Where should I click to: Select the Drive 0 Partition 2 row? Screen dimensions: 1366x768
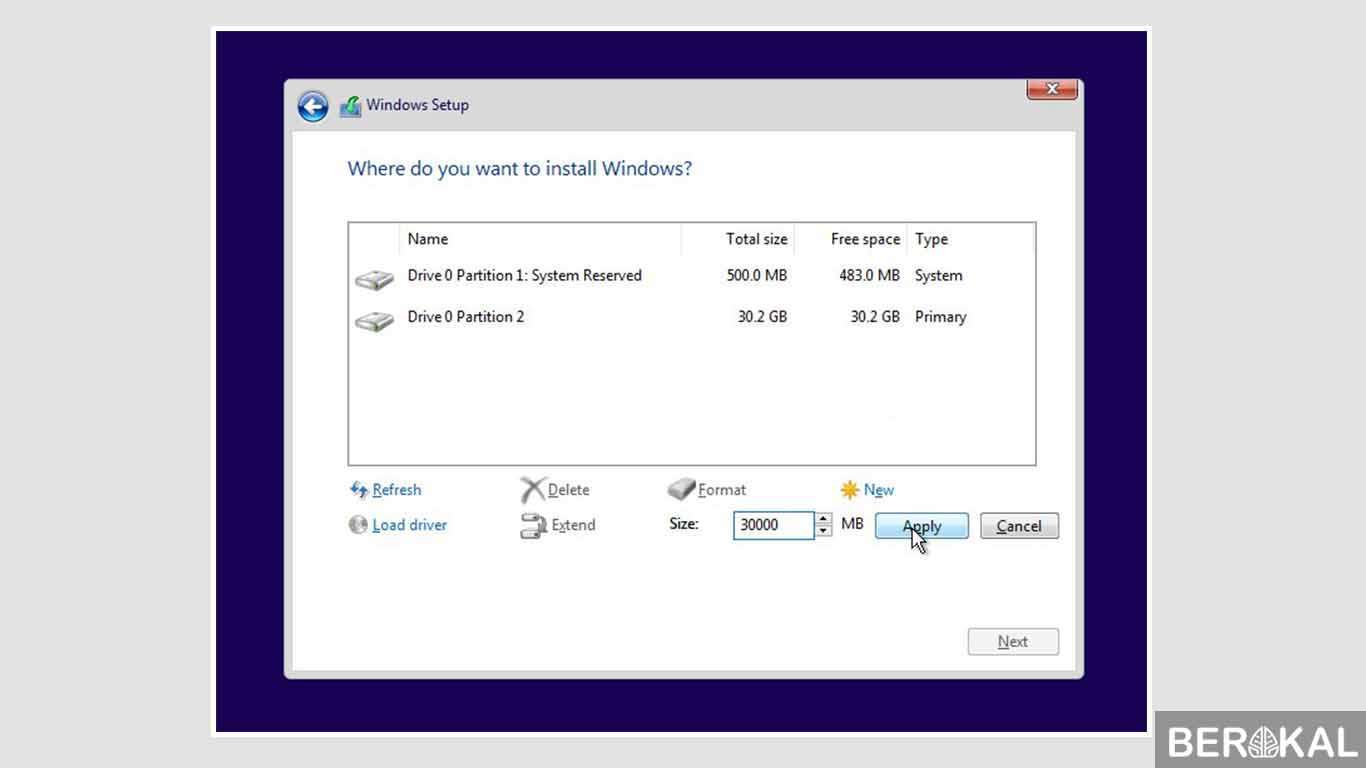(x=691, y=317)
